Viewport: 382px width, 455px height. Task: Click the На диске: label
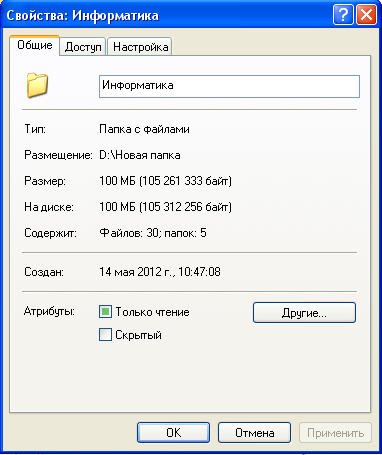click(49, 207)
